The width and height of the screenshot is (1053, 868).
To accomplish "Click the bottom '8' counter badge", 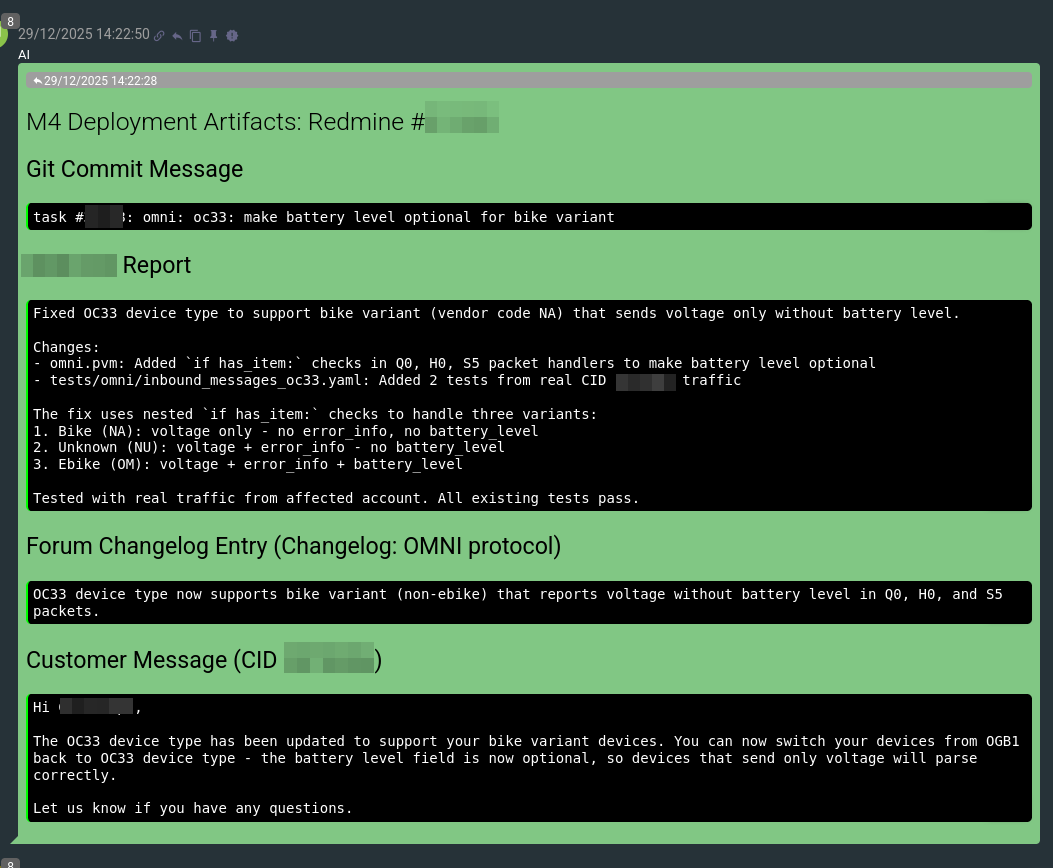I will pyautogui.click(x=11, y=862).
